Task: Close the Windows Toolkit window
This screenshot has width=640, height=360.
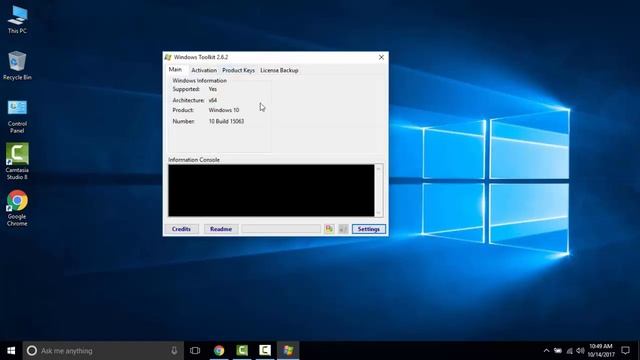Action: coord(381,57)
